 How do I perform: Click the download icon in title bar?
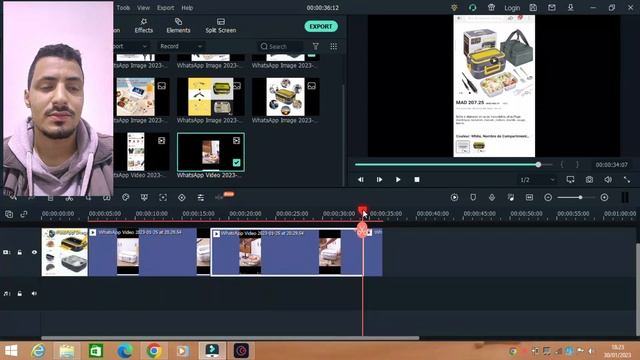click(571, 7)
